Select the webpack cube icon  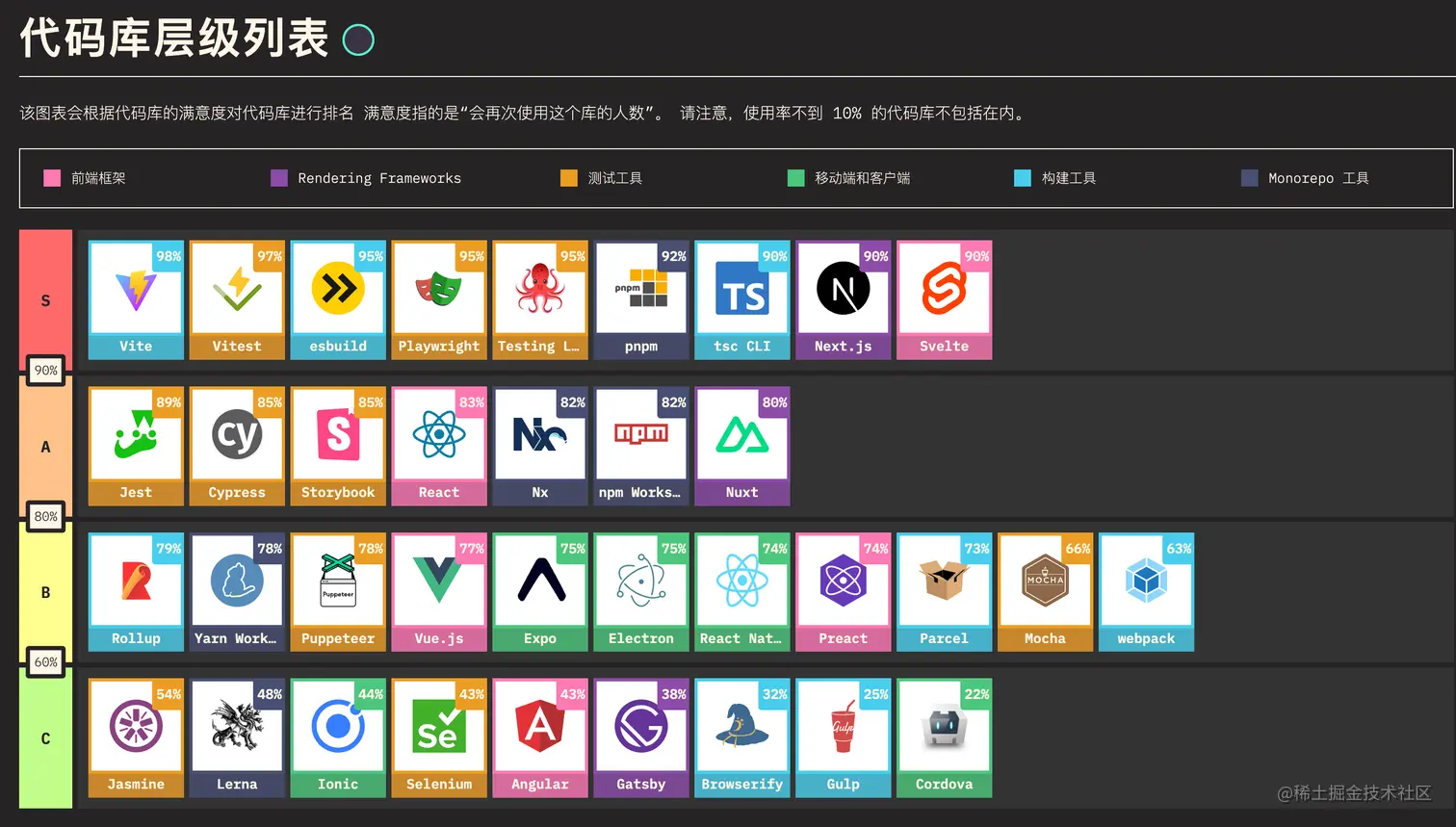(1146, 579)
